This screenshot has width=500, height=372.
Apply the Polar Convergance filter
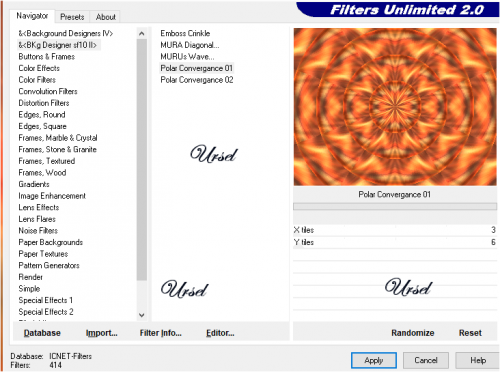[374, 360]
